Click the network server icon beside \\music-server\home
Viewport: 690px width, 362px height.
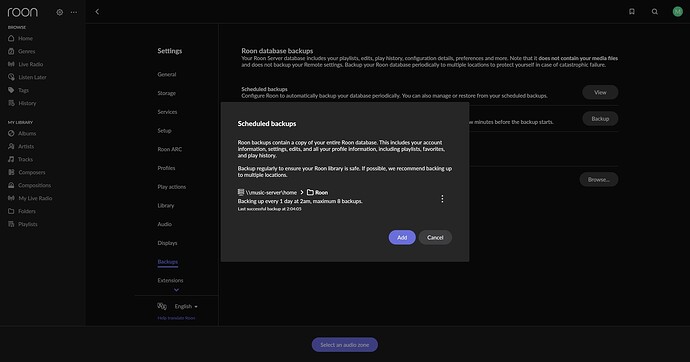(241, 192)
